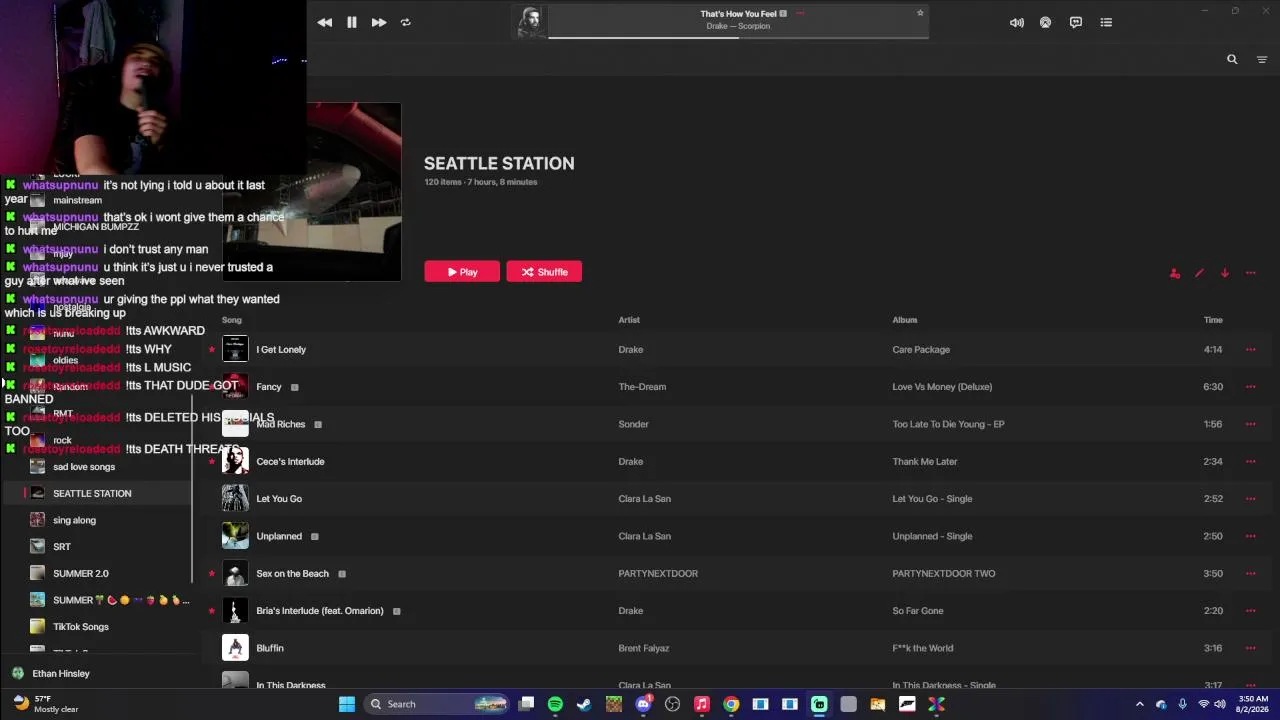
Task: Open Spotify from the taskbar
Action: tap(555, 704)
